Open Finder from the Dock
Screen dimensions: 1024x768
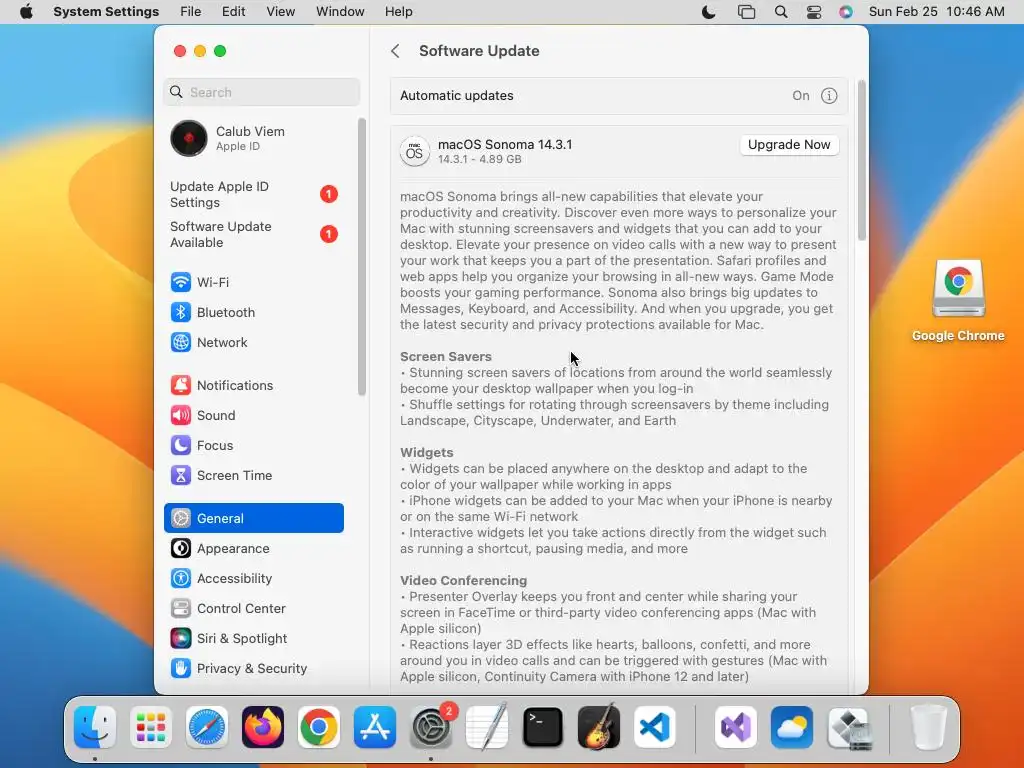pyautogui.click(x=95, y=727)
